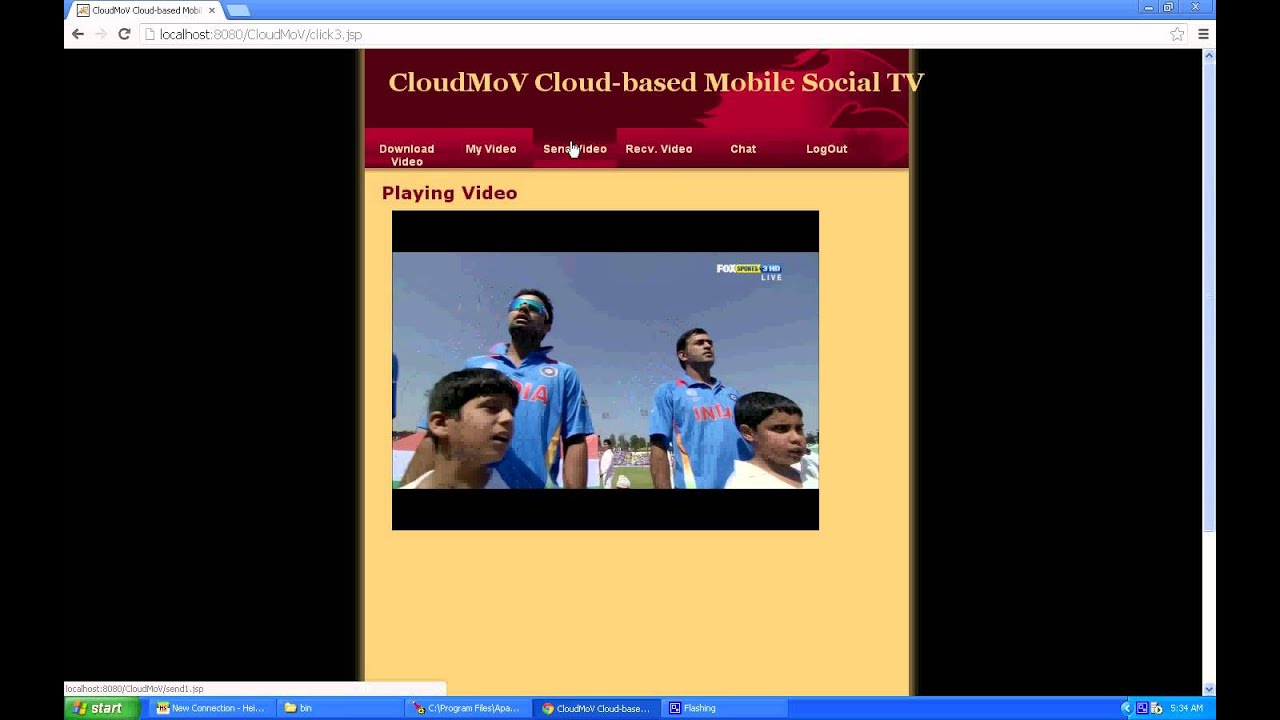Open the Windows start menu

click(x=102, y=708)
